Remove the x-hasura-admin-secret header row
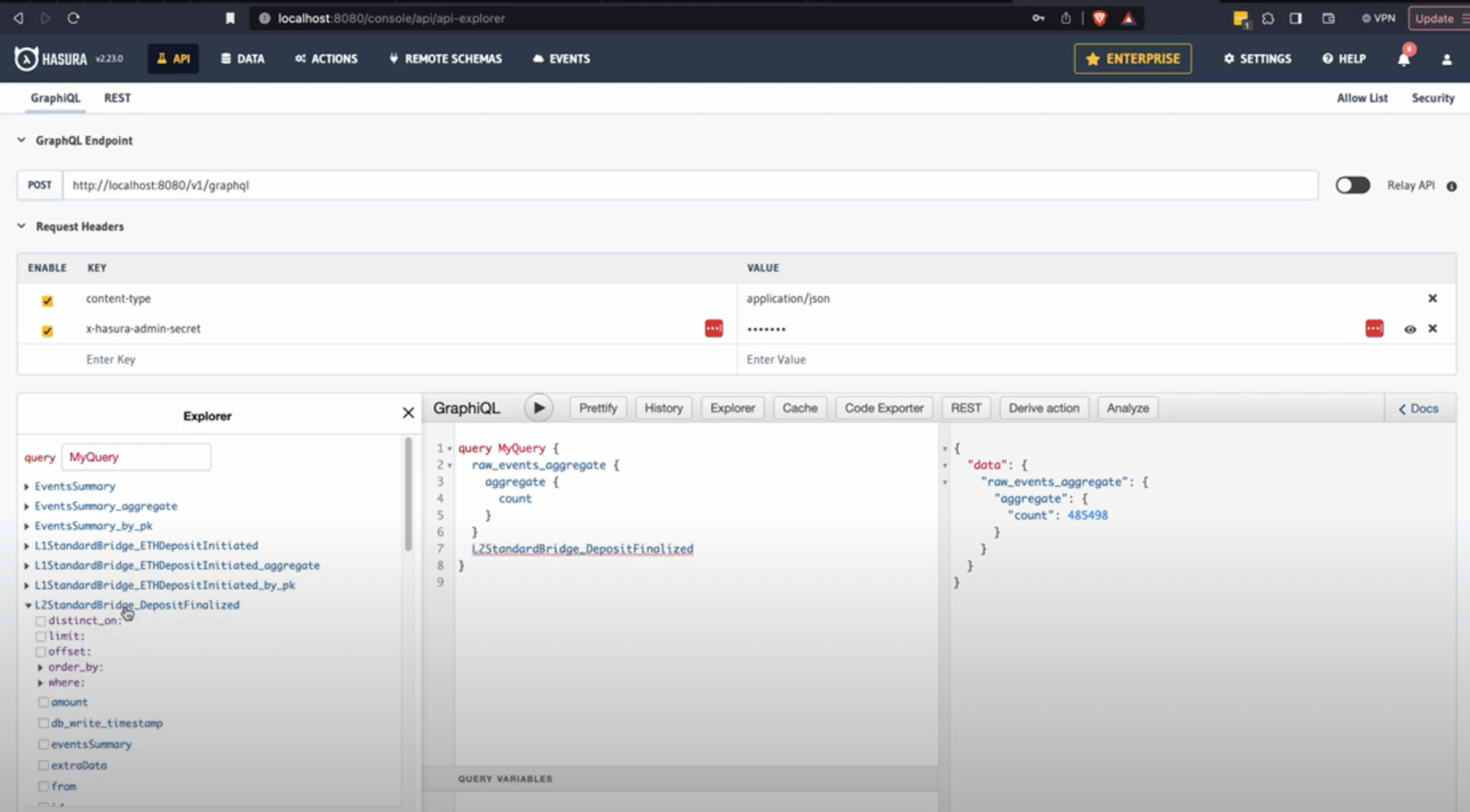Viewport: 1470px width, 812px height. pos(1433,328)
